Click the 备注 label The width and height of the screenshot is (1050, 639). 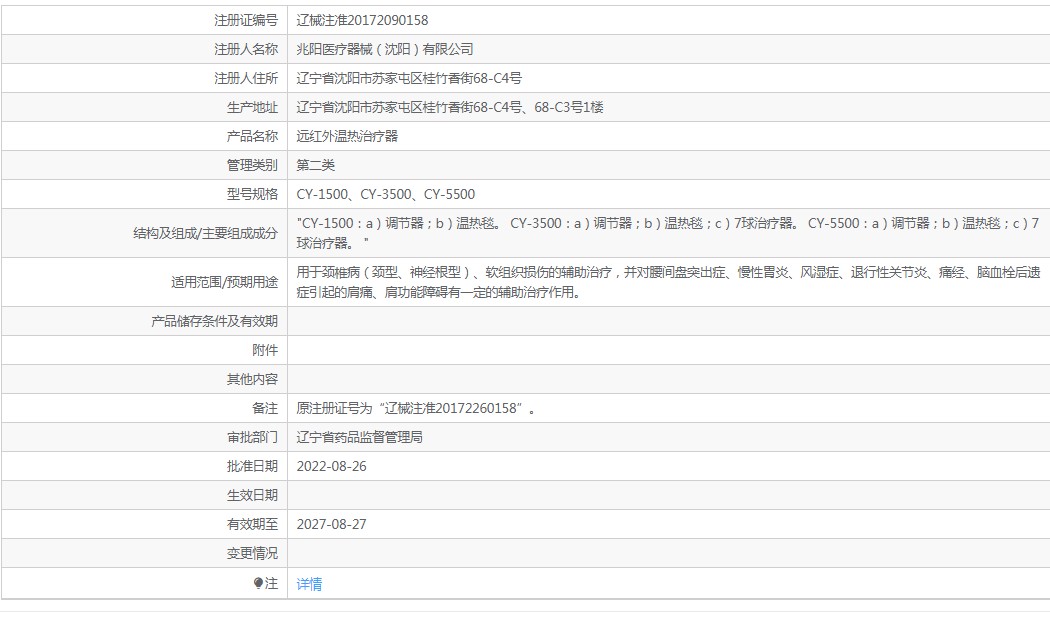coord(265,409)
